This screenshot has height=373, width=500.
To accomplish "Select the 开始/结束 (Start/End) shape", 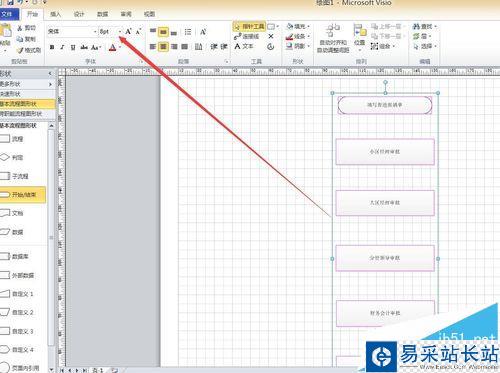I will (23, 195).
